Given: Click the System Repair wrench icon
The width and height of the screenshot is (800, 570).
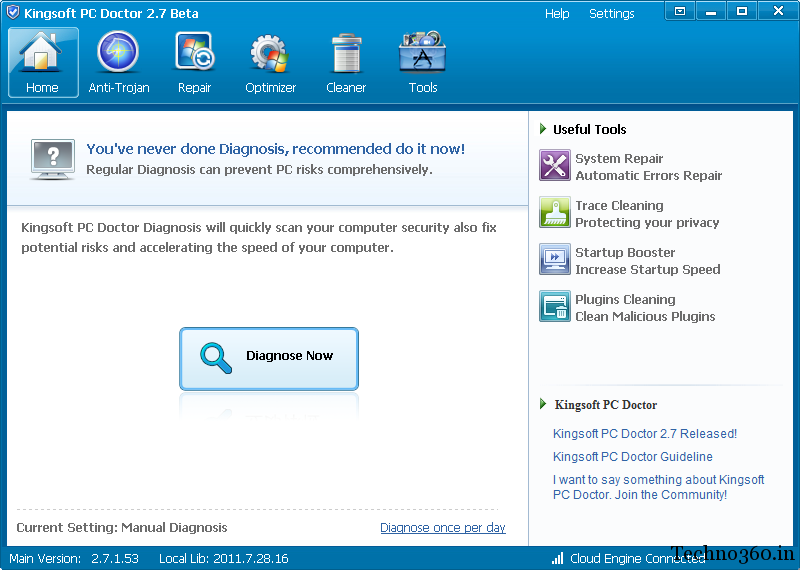Looking at the screenshot, I should coord(555,165).
